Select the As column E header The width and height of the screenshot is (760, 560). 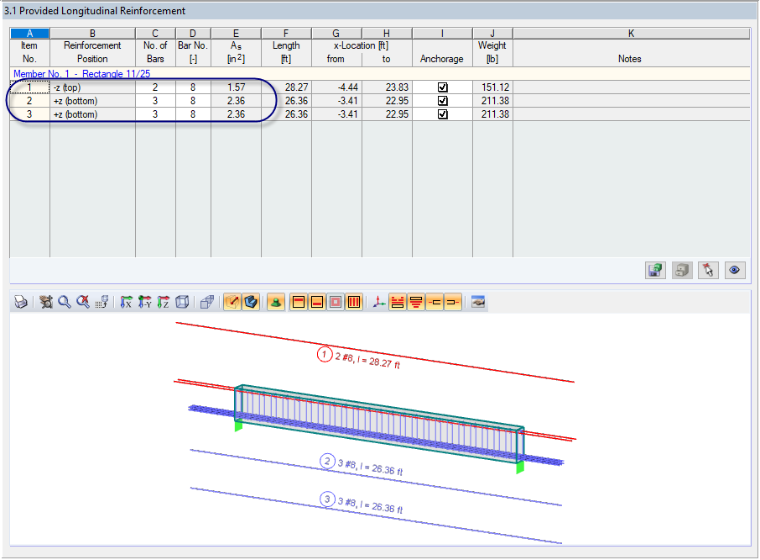pyautogui.click(x=236, y=33)
